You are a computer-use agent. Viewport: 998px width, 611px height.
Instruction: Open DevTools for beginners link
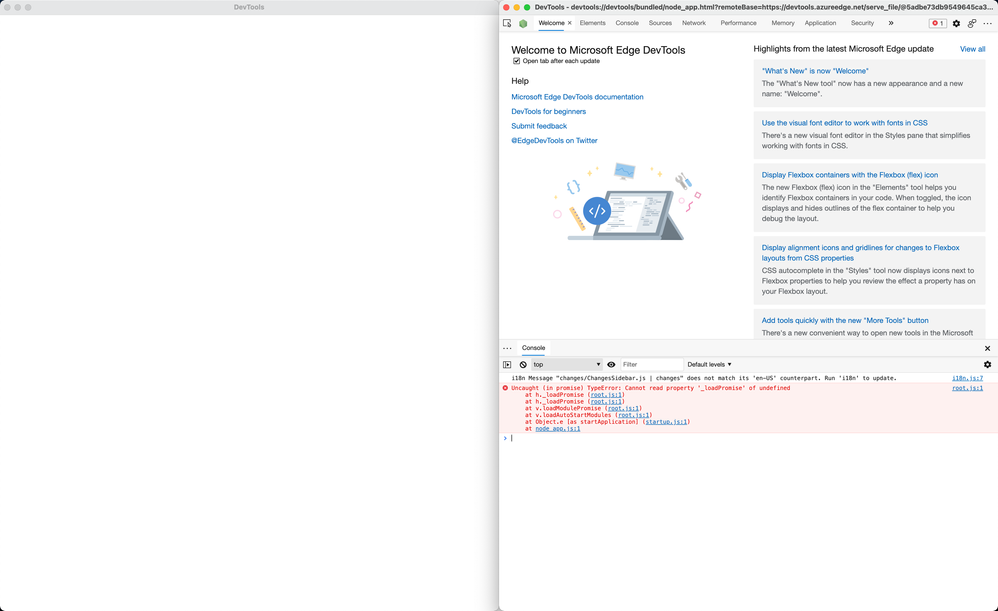[x=549, y=111]
